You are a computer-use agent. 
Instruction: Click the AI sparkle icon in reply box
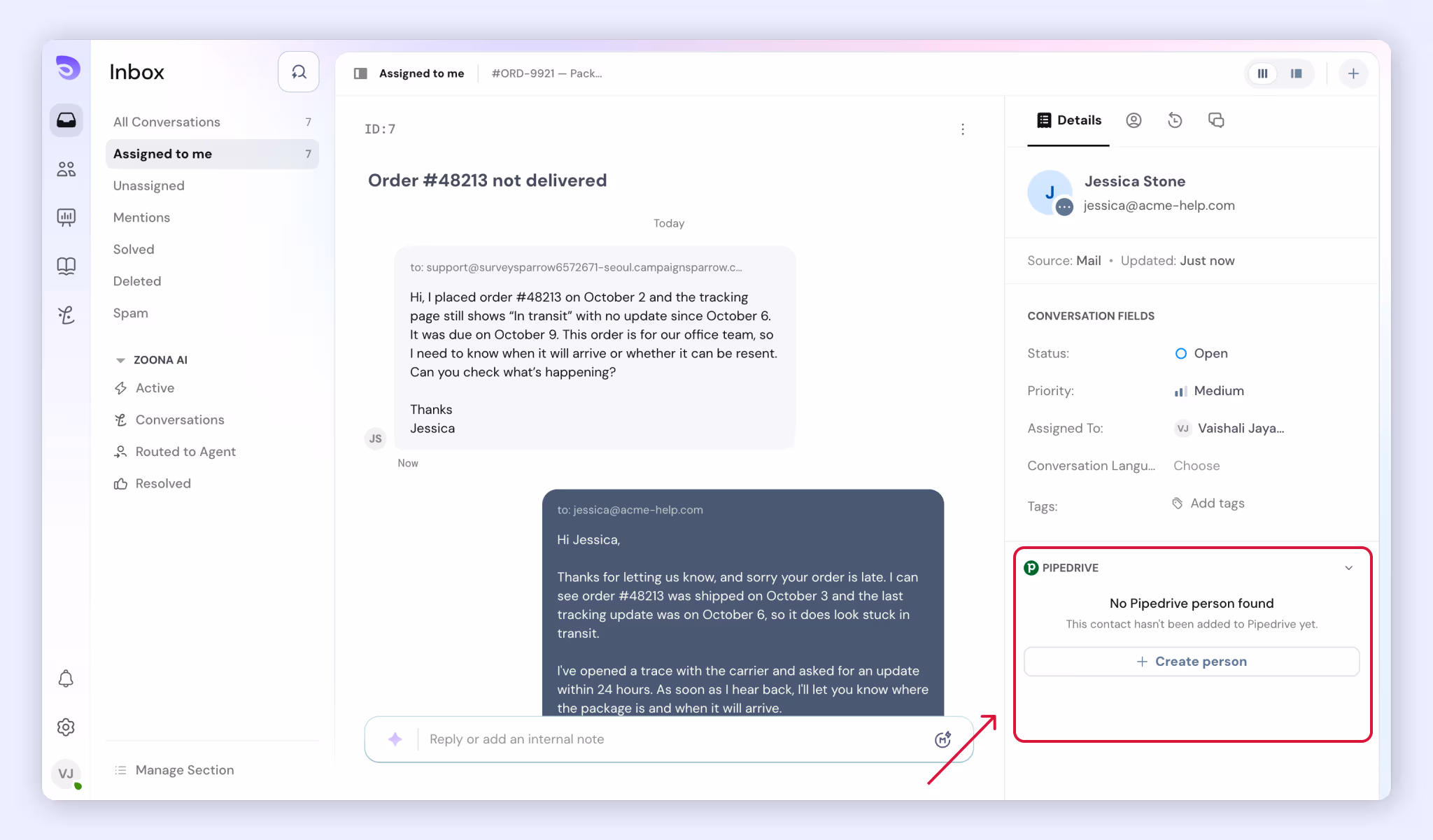click(395, 739)
